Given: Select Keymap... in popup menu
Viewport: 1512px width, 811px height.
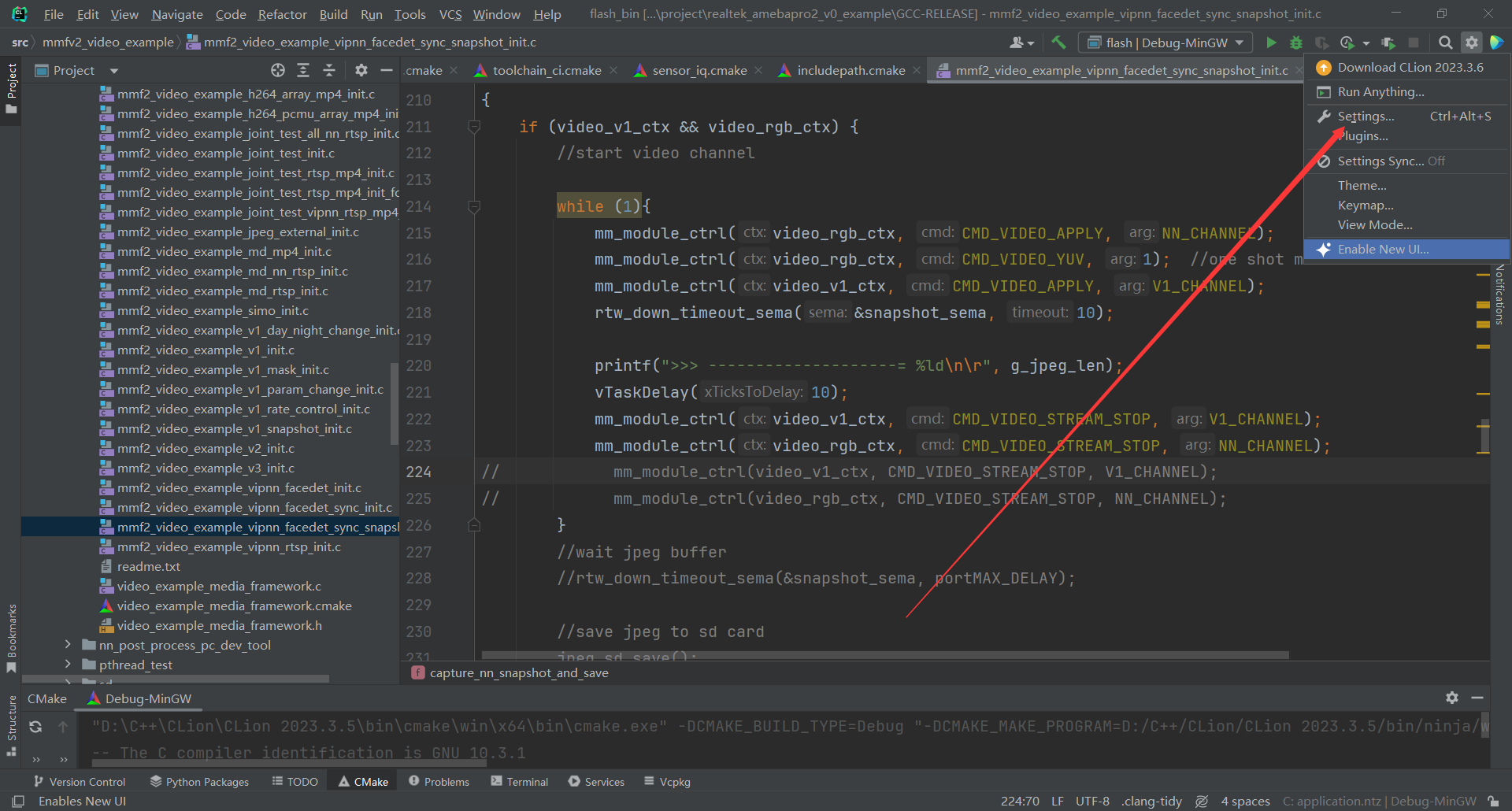Looking at the screenshot, I should 1406,206.
